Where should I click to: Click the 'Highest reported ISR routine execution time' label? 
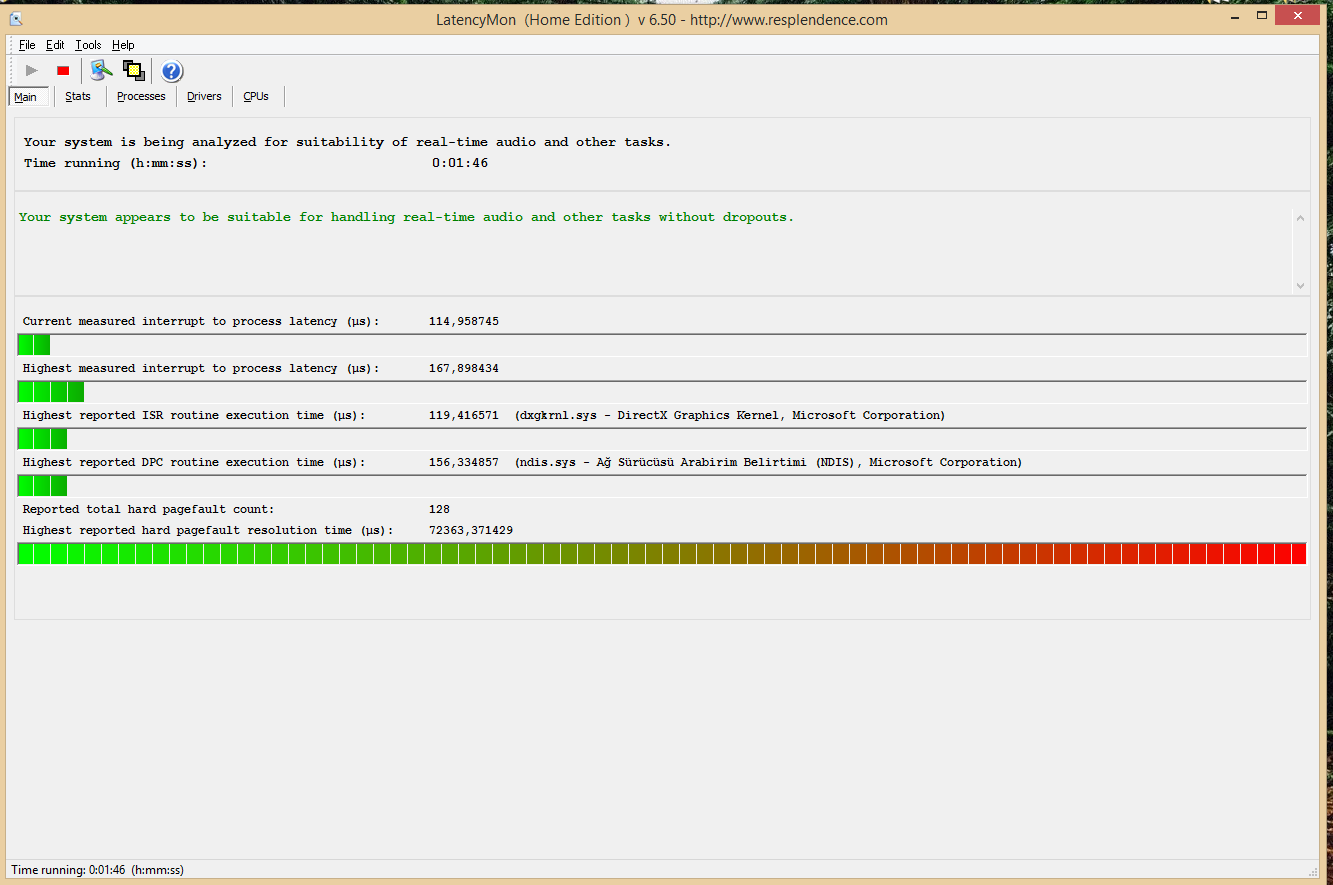click(x=194, y=415)
